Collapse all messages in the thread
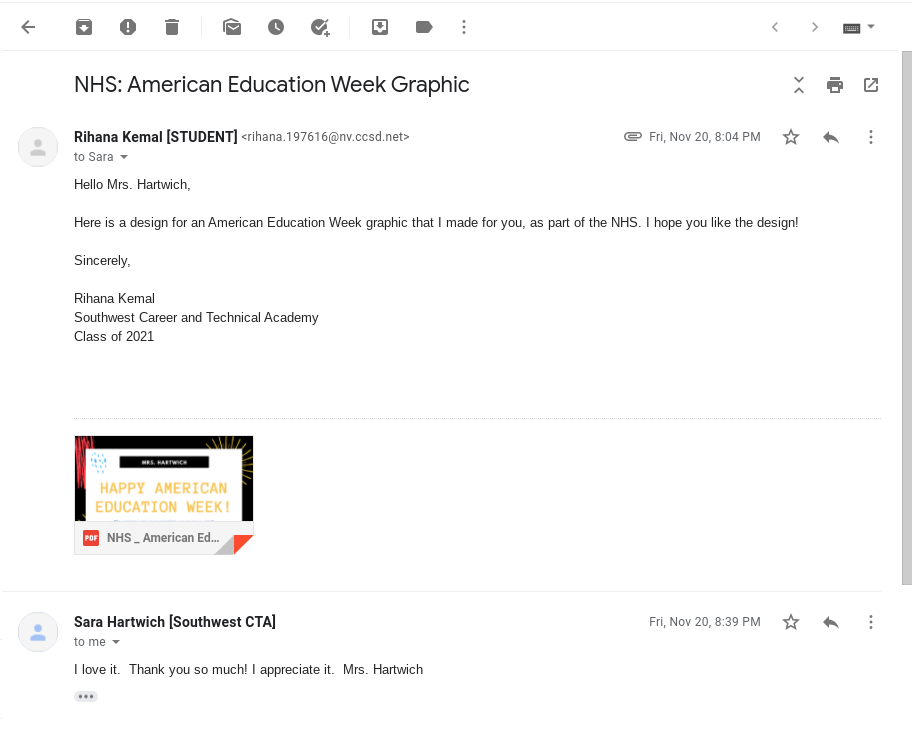 point(799,85)
